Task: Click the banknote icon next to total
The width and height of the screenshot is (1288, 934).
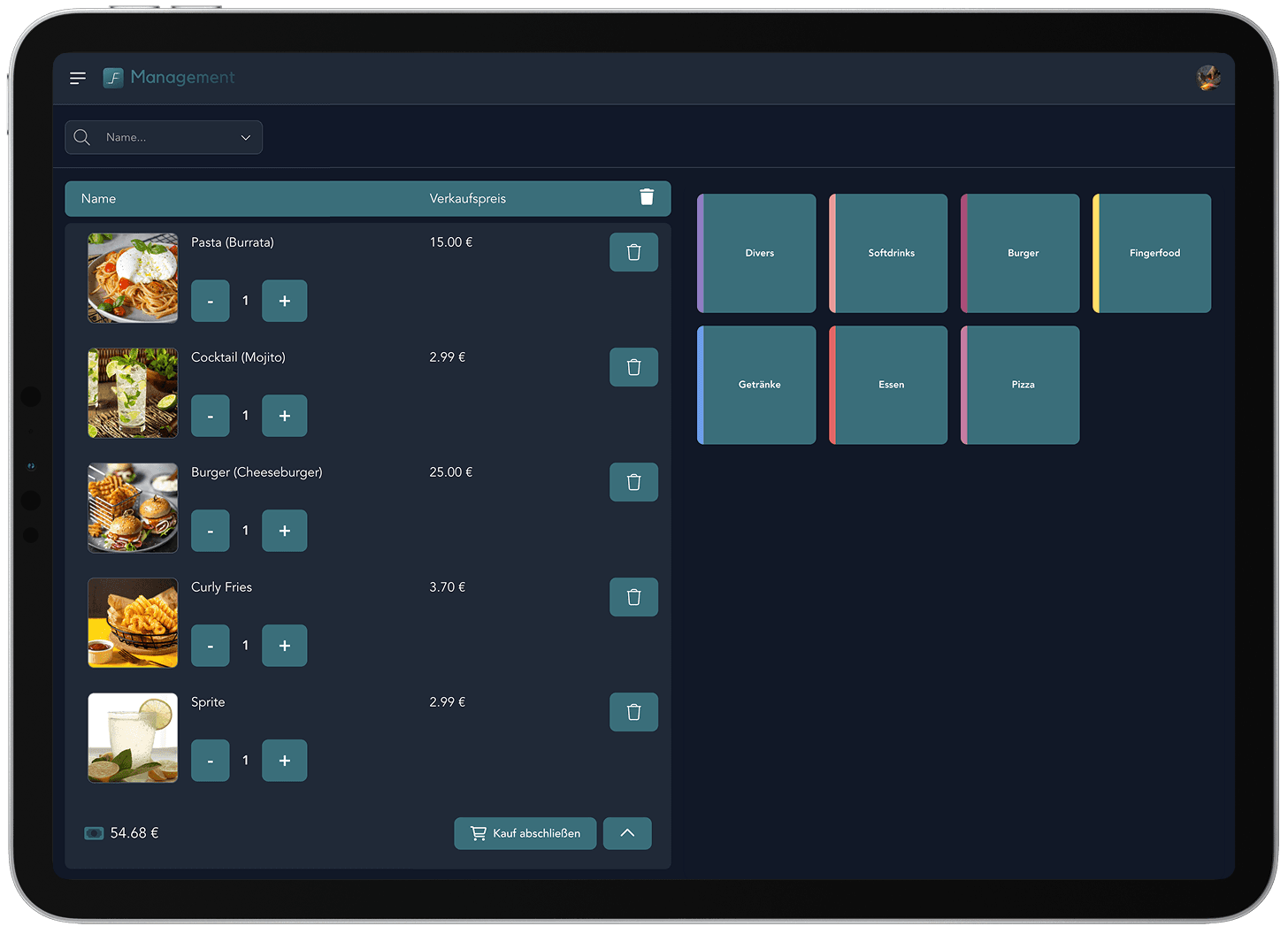Action: 94,832
